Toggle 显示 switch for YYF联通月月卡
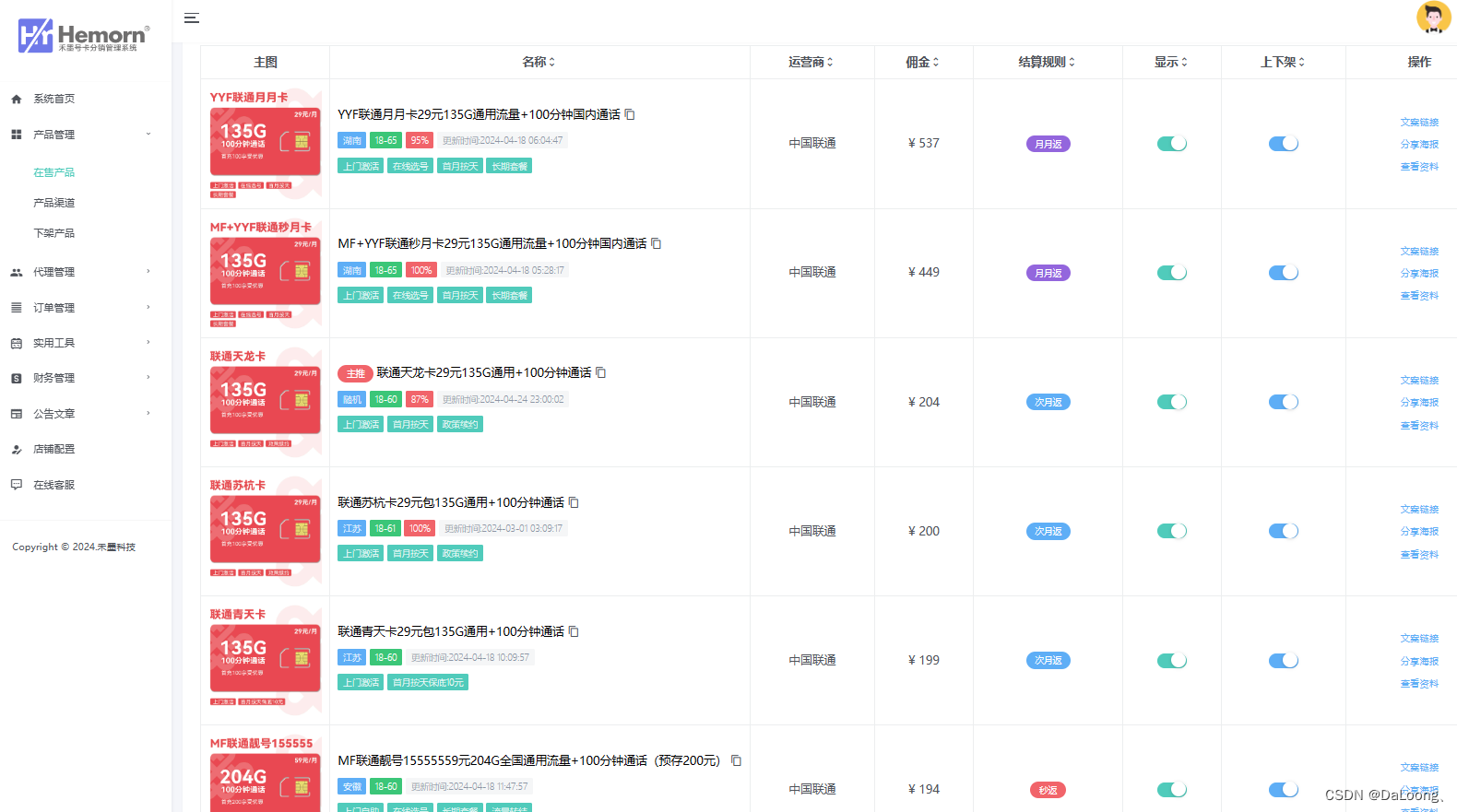The height and width of the screenshot is (812, 1457). tap(1172, 144)
